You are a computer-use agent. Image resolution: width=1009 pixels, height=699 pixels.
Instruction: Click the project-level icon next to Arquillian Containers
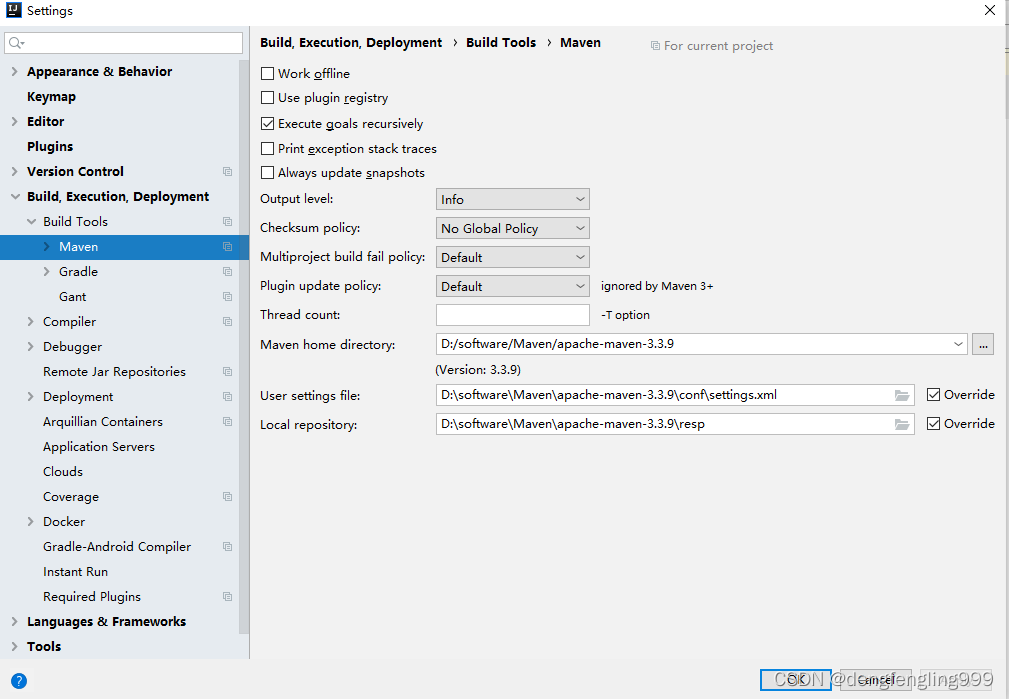[227, 422]
